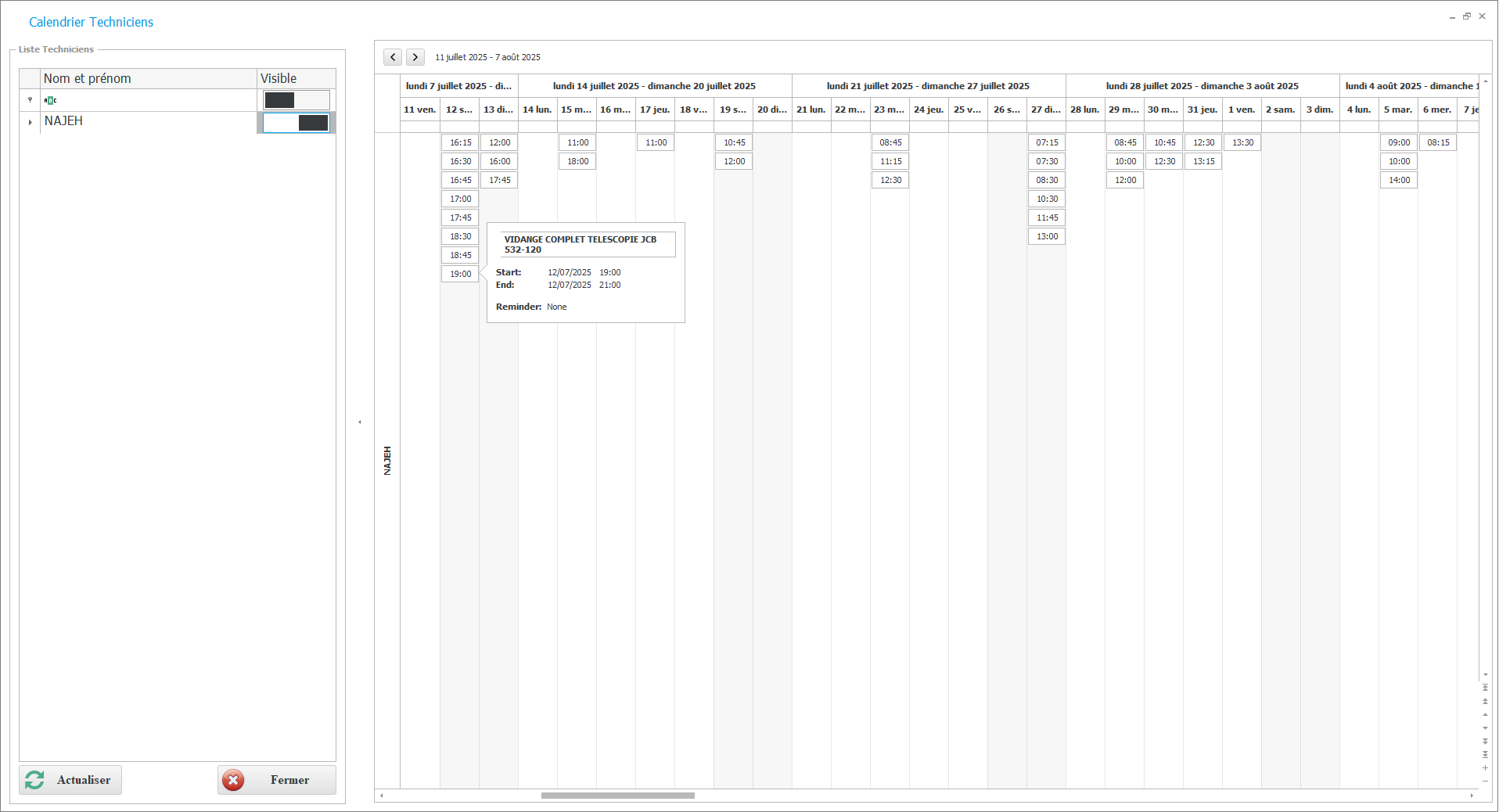
Task: Open the 07:15 appointment on 27 July
Action: 1047,142
